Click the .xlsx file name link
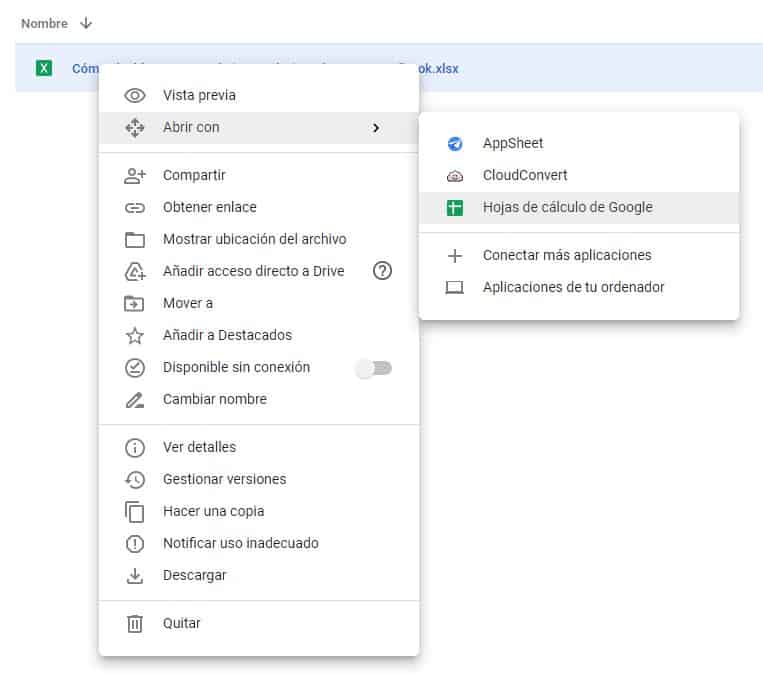The height and width of the screenshot is (696, 763). [x=438, y=69]
